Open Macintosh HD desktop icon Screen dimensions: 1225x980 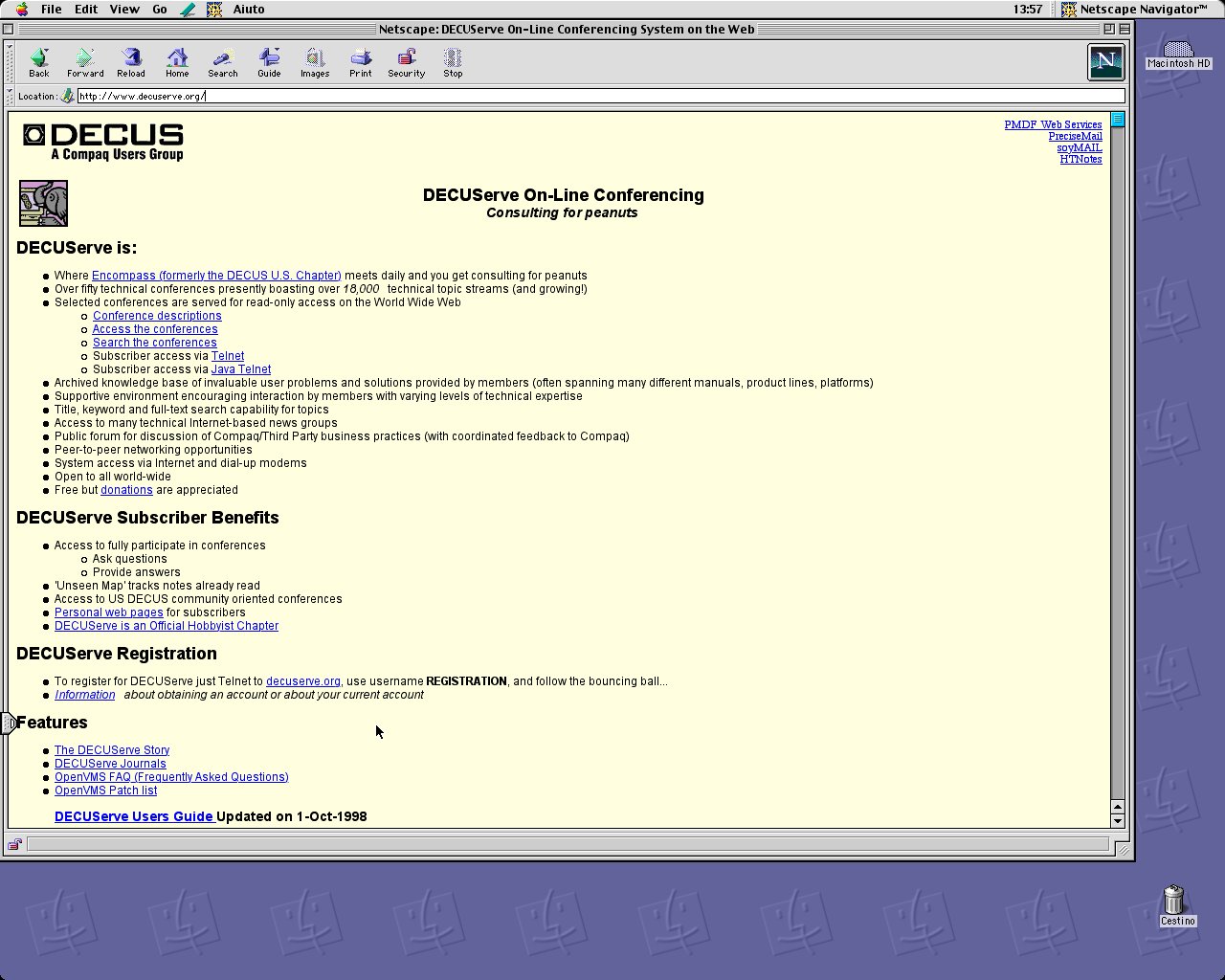point(1178,56)
